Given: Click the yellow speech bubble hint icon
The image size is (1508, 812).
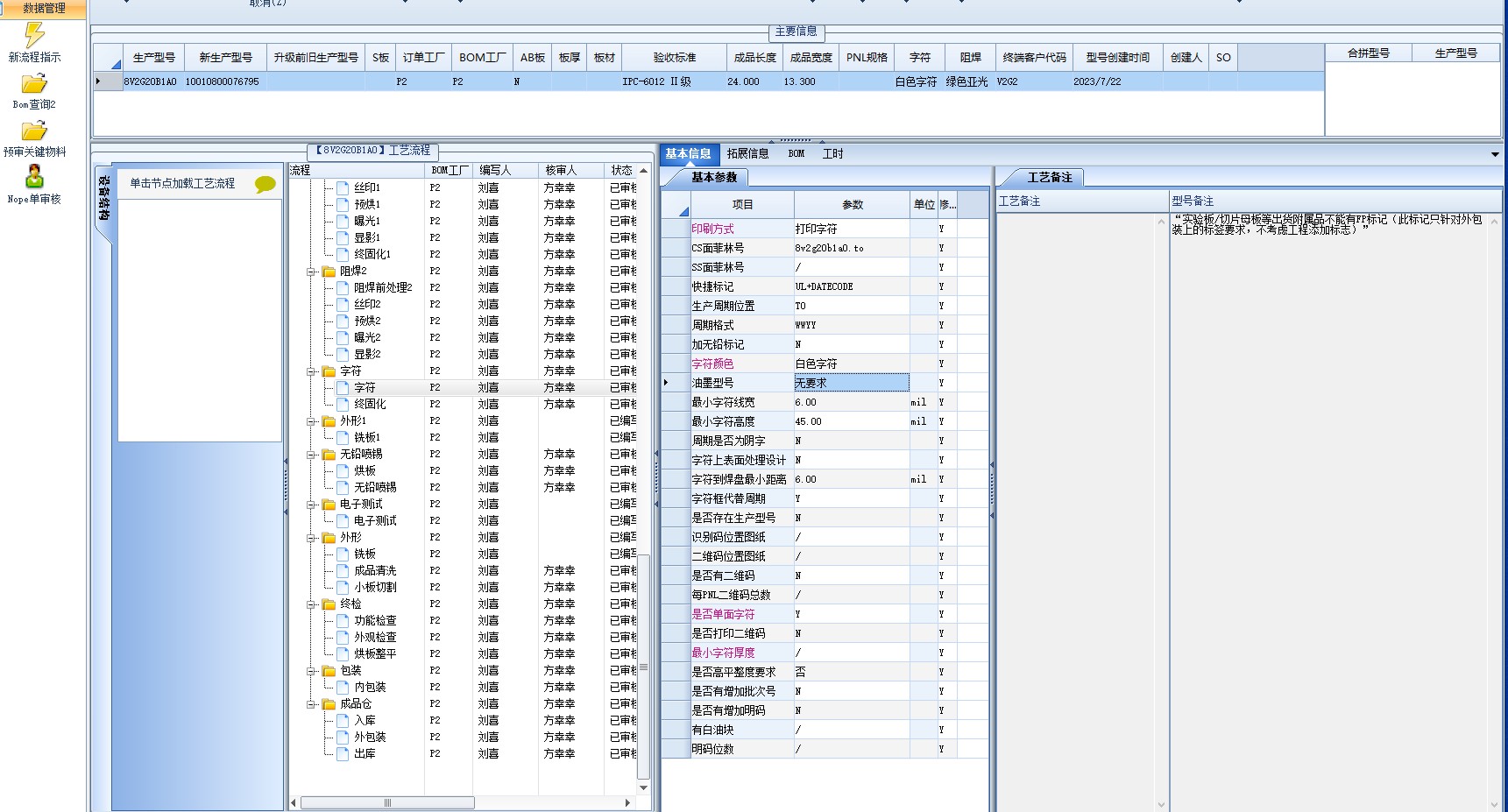Looking at the screenshot, I should point(265,184).
